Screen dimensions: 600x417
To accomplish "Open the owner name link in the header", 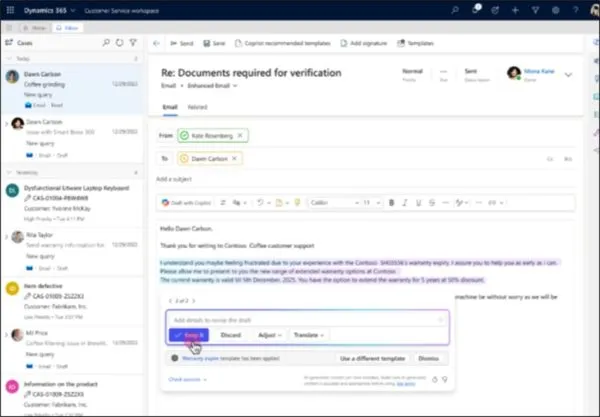I will tap(539, 71).
